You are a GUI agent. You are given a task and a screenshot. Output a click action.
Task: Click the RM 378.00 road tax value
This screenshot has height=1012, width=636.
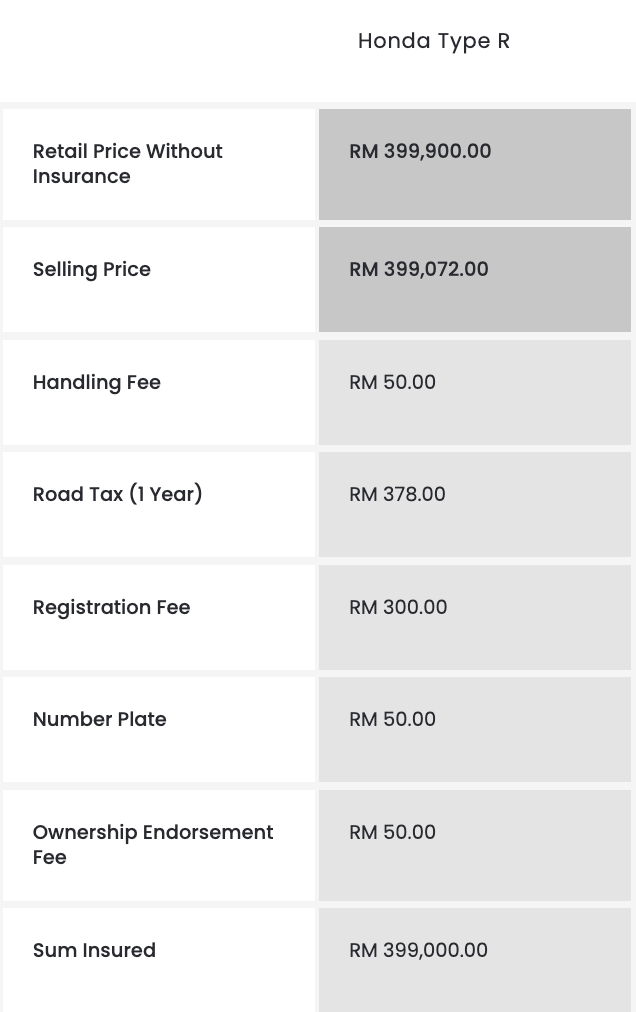point(397,494)
